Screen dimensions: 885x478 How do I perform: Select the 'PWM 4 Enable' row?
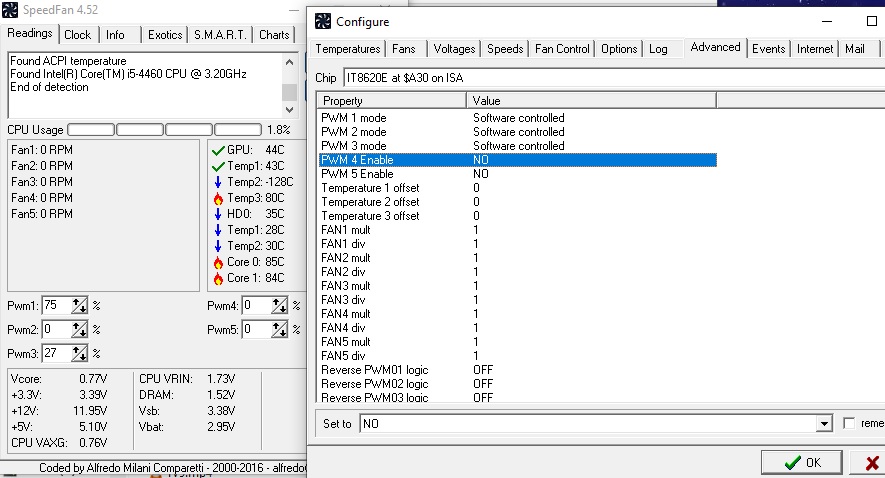pyautogui.click(x=518, y=160)
